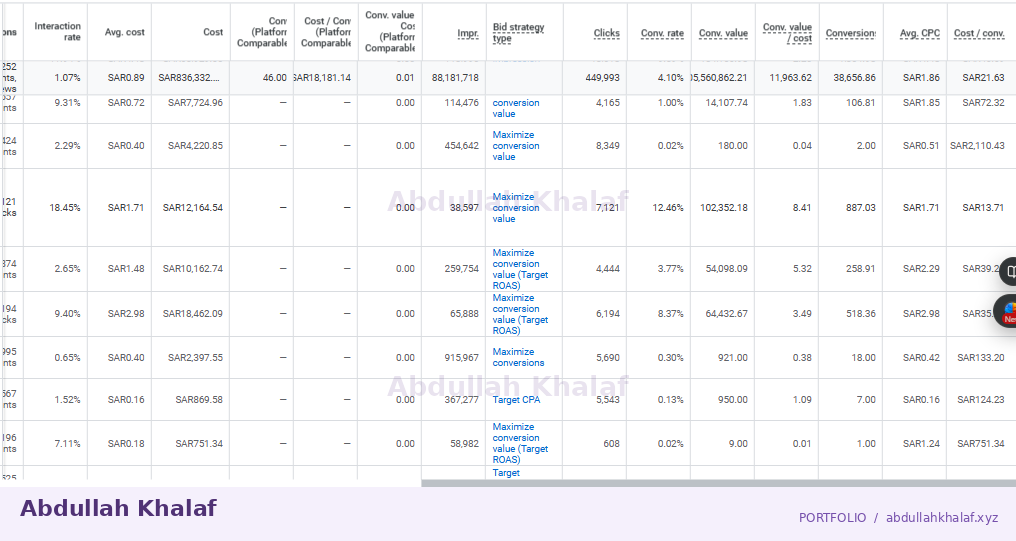Open the Target CPA bid strategy link
The height and width of the screenshot is (541, 1016).
(516, 400)
